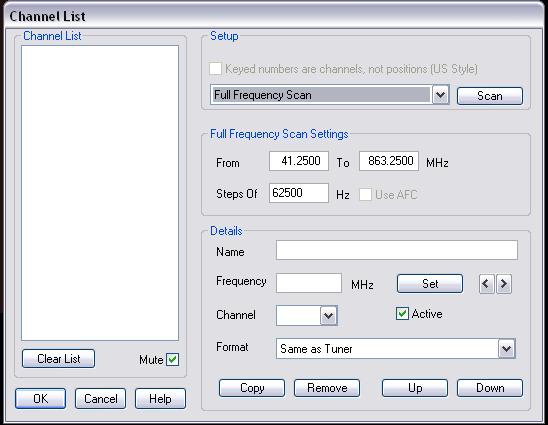
Task: Start scanning with the Scan button
Action: point(490,96)
